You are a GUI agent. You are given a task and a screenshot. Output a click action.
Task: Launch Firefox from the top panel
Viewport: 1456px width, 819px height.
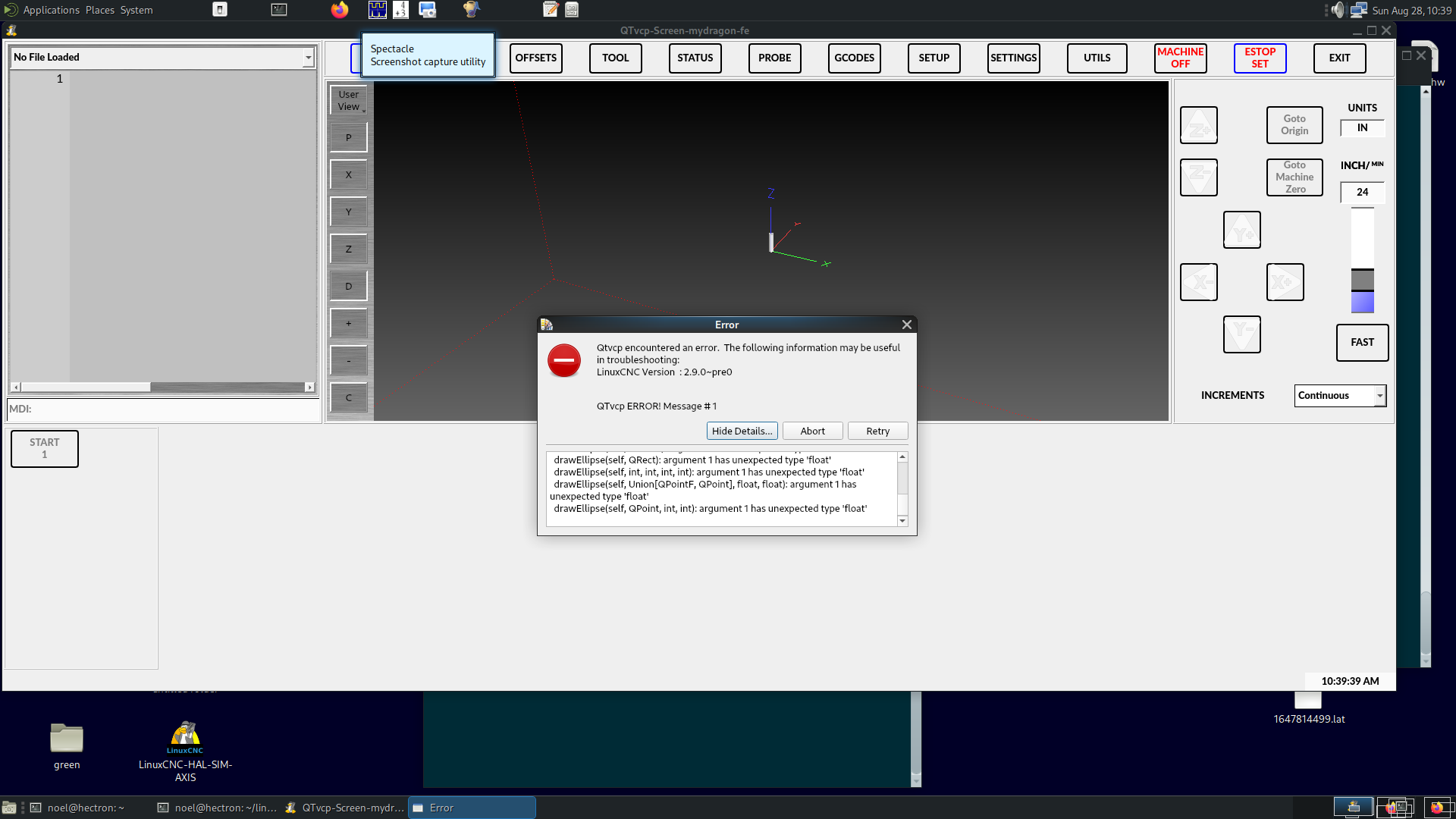[340, 10]
